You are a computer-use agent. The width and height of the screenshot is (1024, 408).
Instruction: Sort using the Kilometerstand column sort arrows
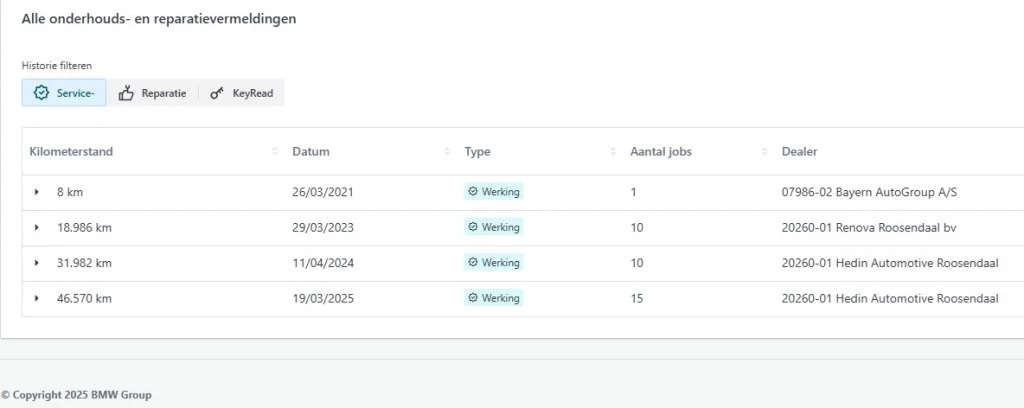(275, 152)
